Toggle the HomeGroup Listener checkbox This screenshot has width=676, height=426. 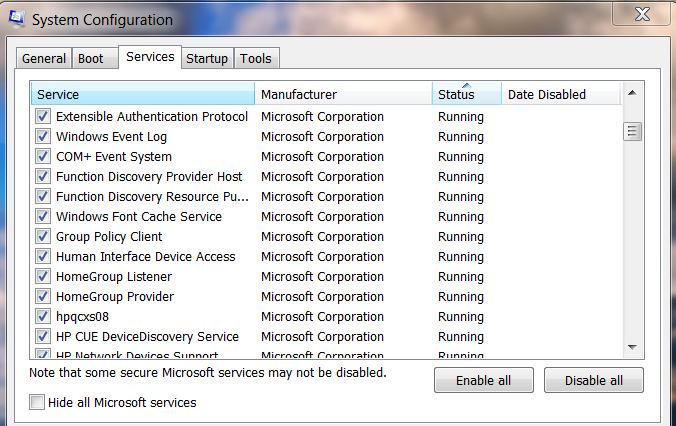43,277
